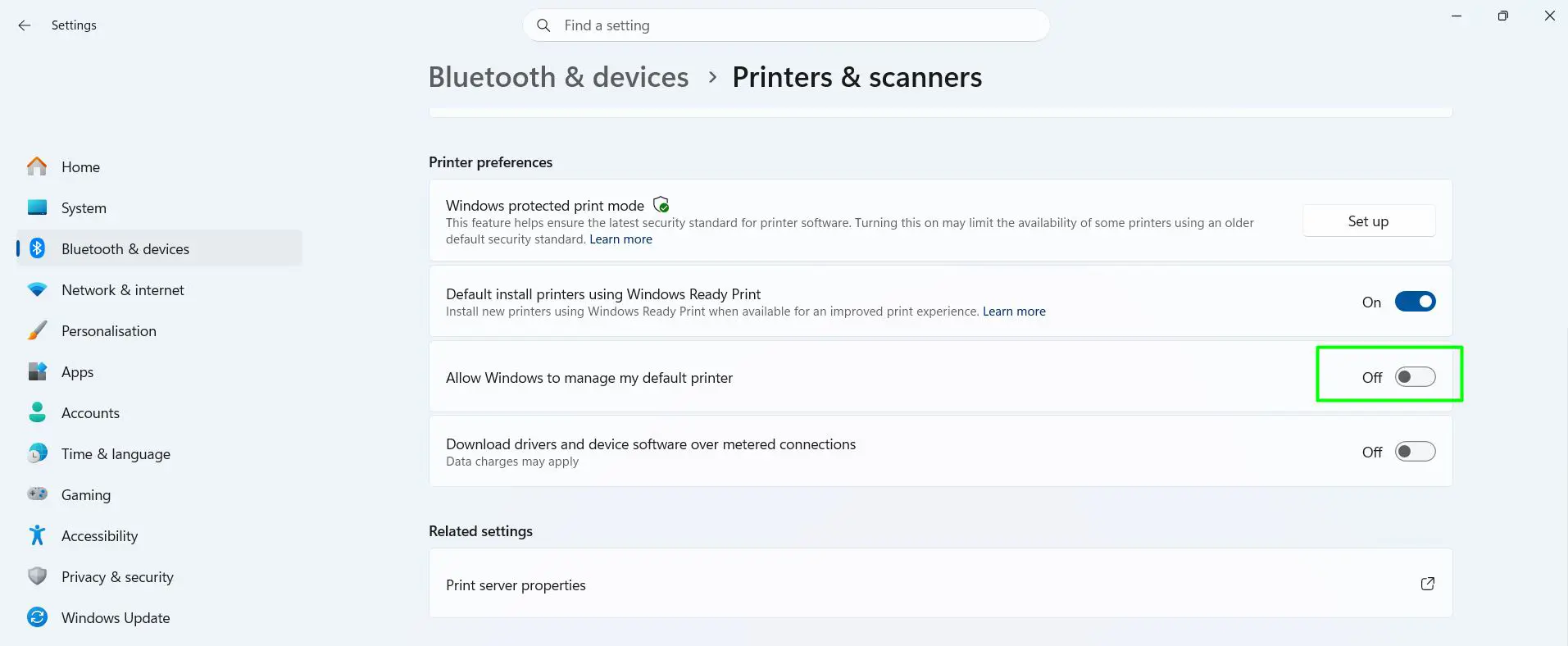This screenshot has width=1568, height=646.
Task: Click Printers & scanners heading text
Action: click(857, 77)
